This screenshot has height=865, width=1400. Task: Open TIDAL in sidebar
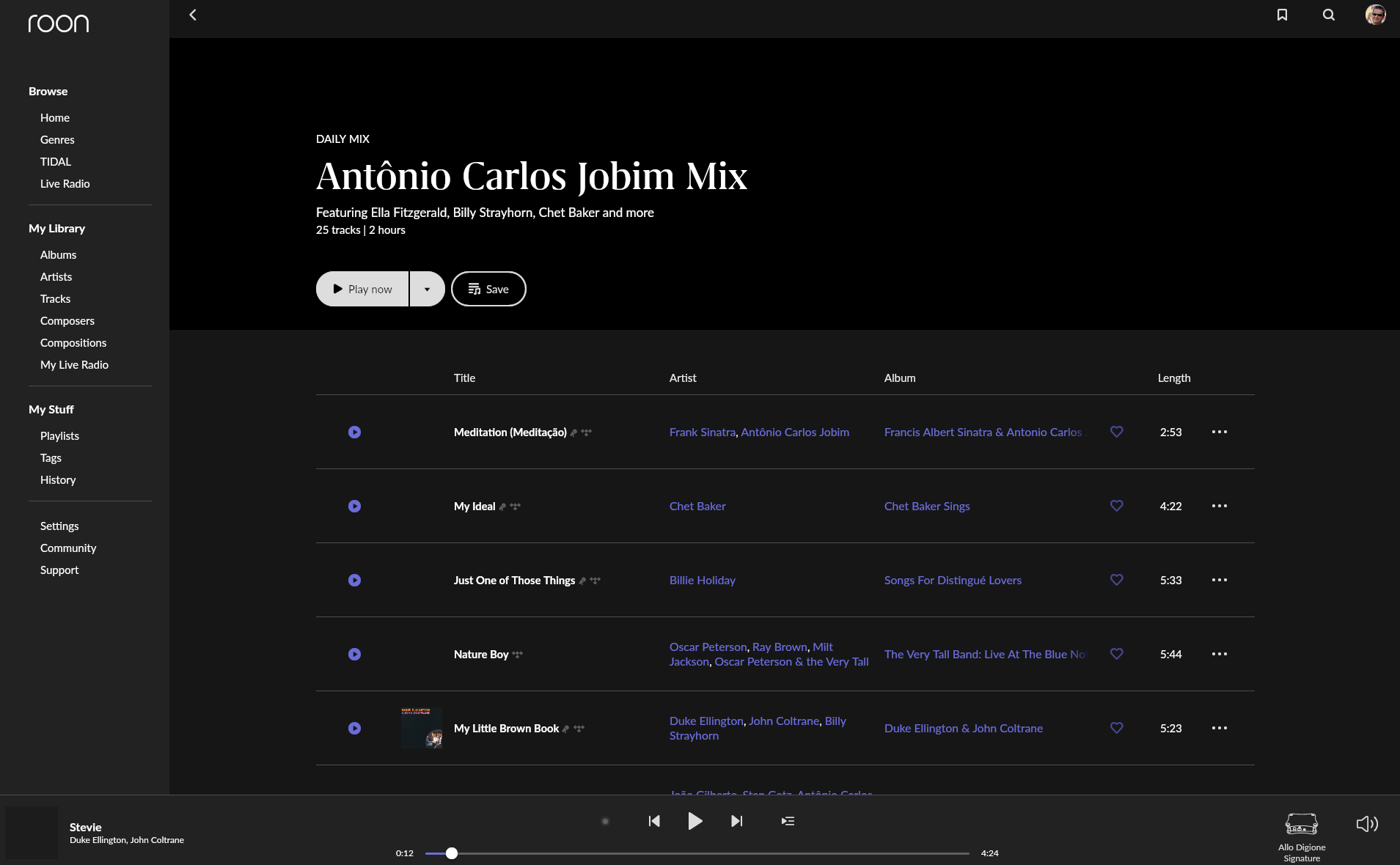pyautogui.click(x=56, y=162)
